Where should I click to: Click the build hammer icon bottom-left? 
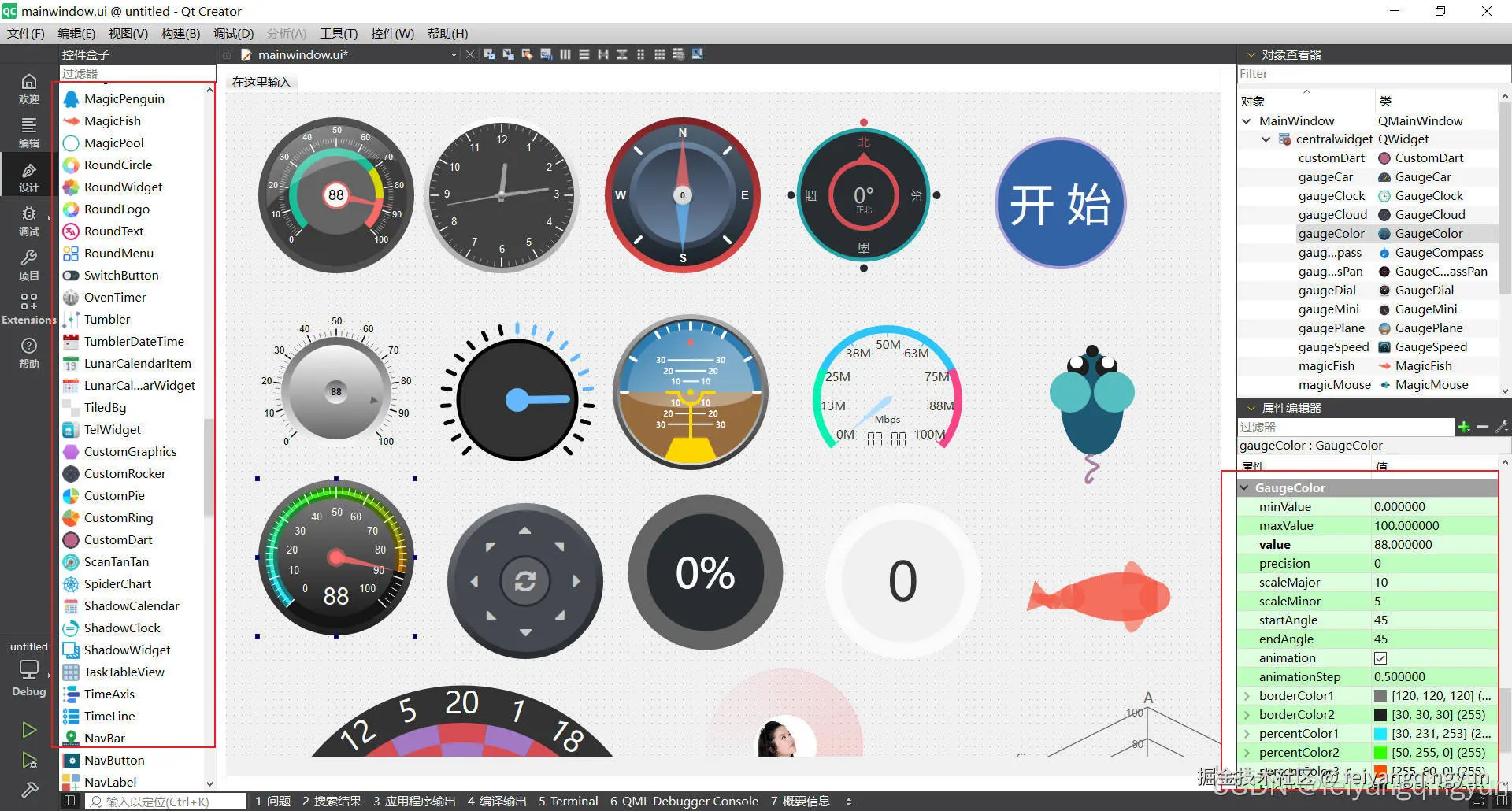pyautogui.click(x=28, y=789)
